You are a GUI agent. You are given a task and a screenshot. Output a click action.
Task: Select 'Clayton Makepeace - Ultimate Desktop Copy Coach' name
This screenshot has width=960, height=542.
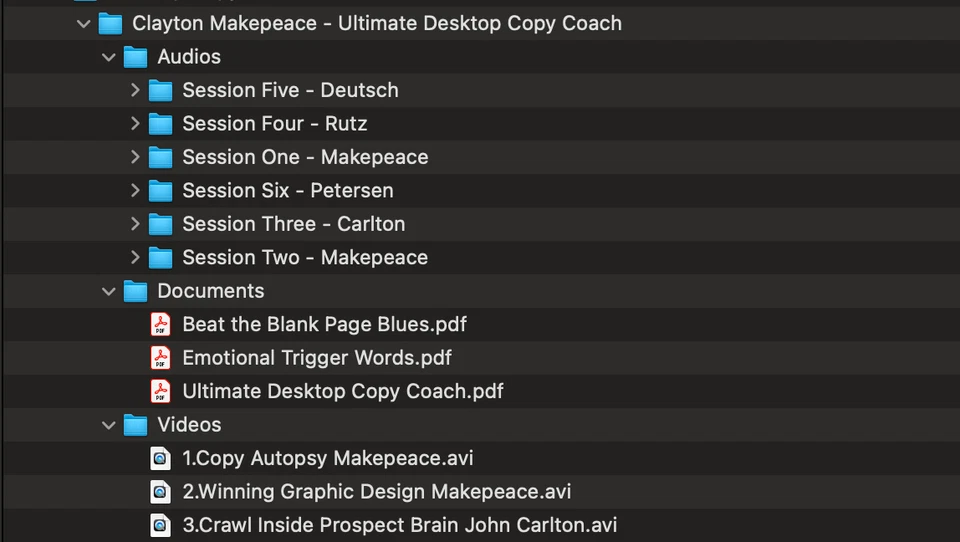click(377, 23)
